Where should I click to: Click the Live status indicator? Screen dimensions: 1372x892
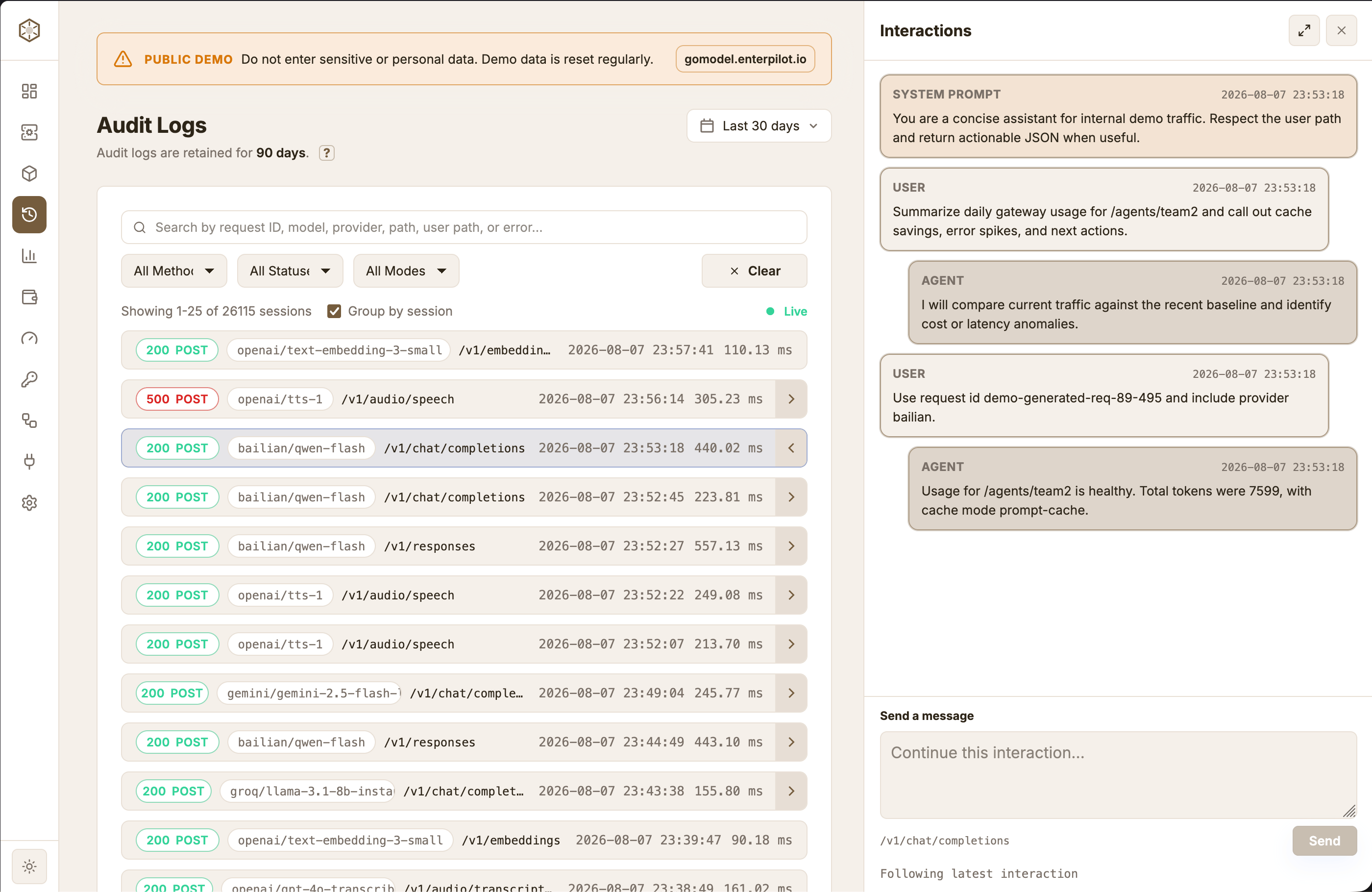click(x=786, y=311)
